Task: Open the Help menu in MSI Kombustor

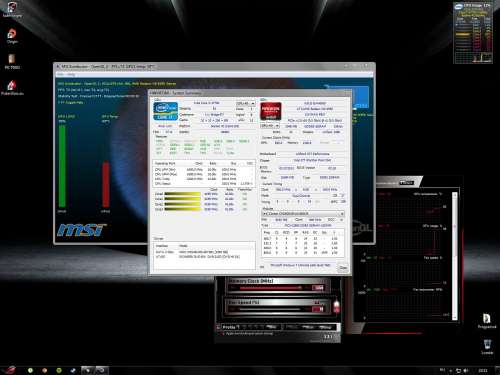Action: (71, 74)
